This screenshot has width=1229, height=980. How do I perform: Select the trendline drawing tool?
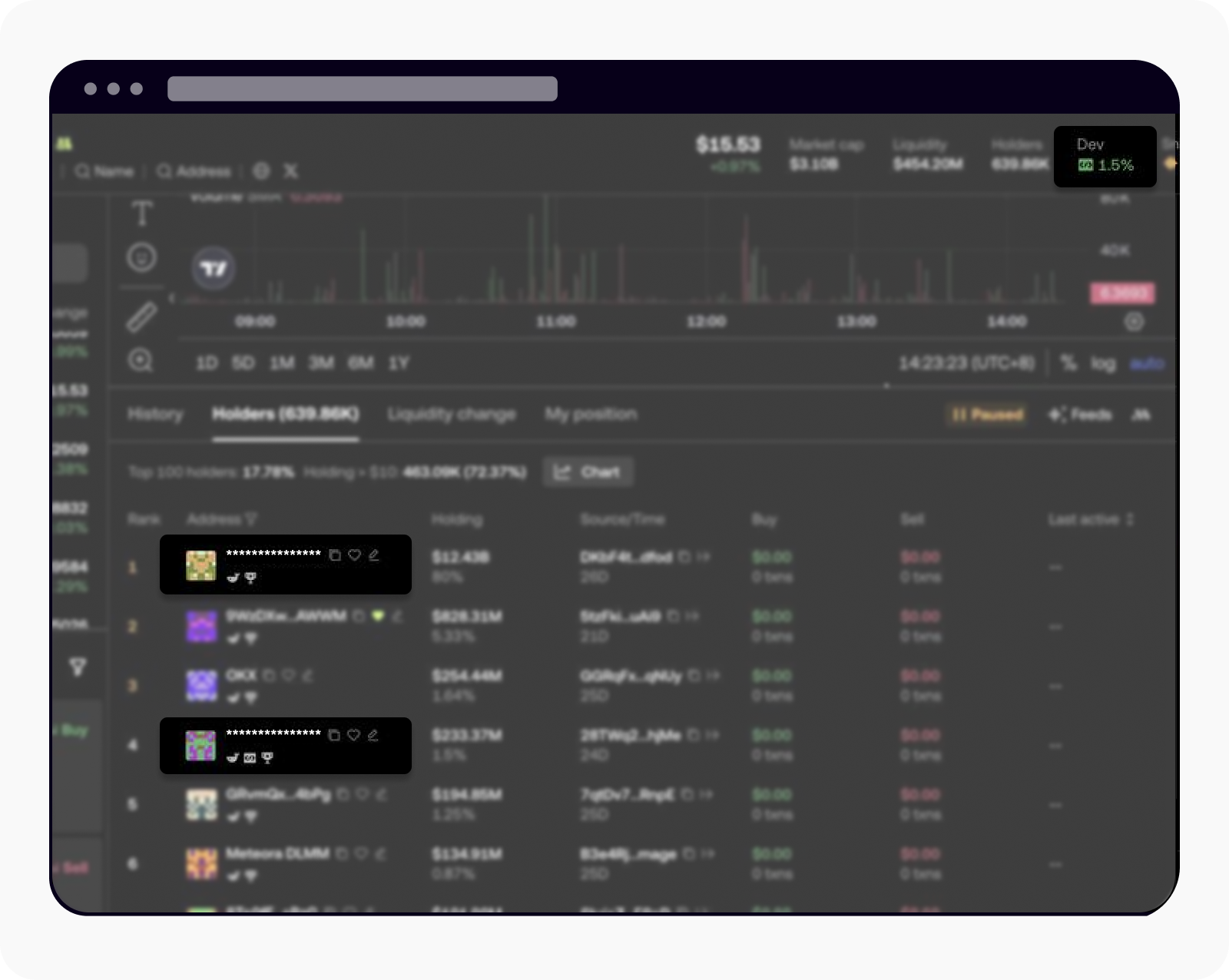pyautogui.click(x=141, y=318)
